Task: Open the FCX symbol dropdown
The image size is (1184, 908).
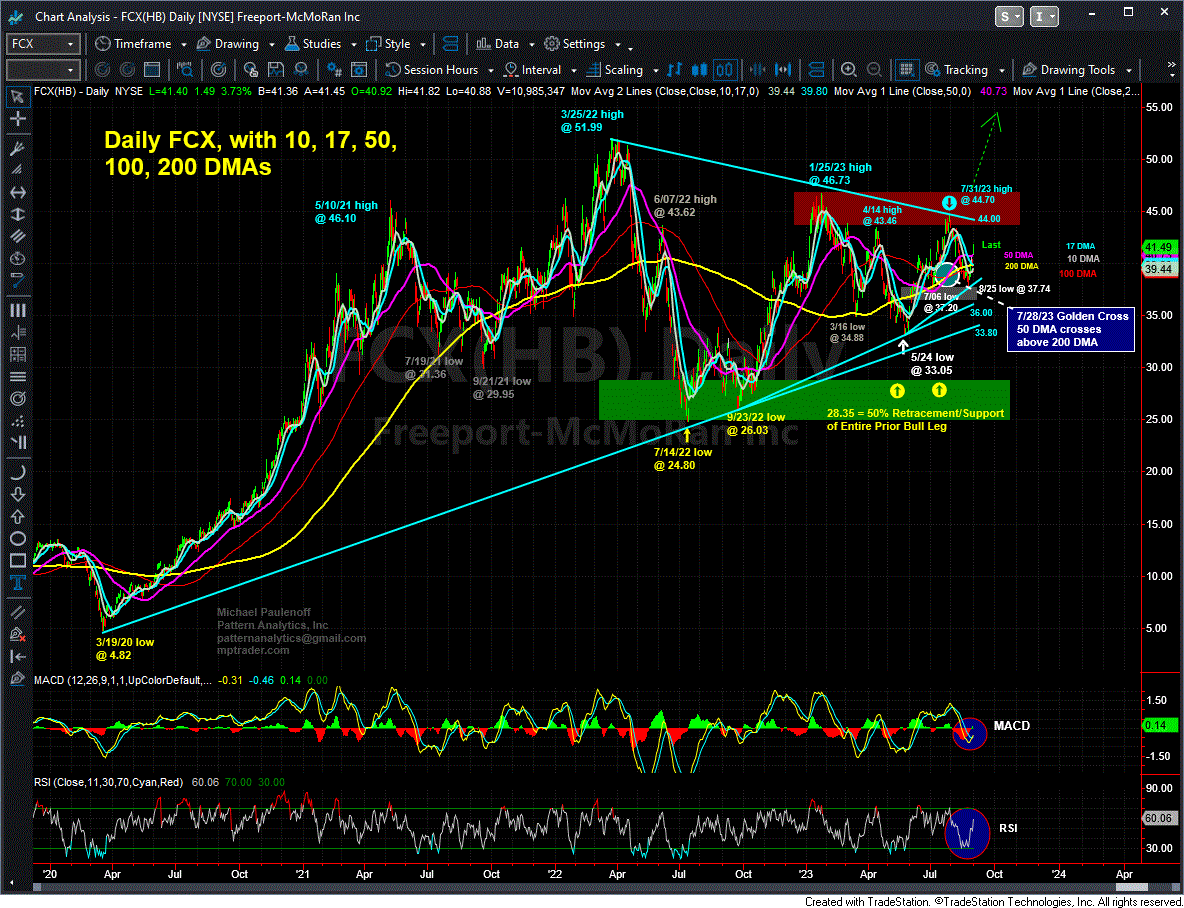Action: click(x=42, y=44)
